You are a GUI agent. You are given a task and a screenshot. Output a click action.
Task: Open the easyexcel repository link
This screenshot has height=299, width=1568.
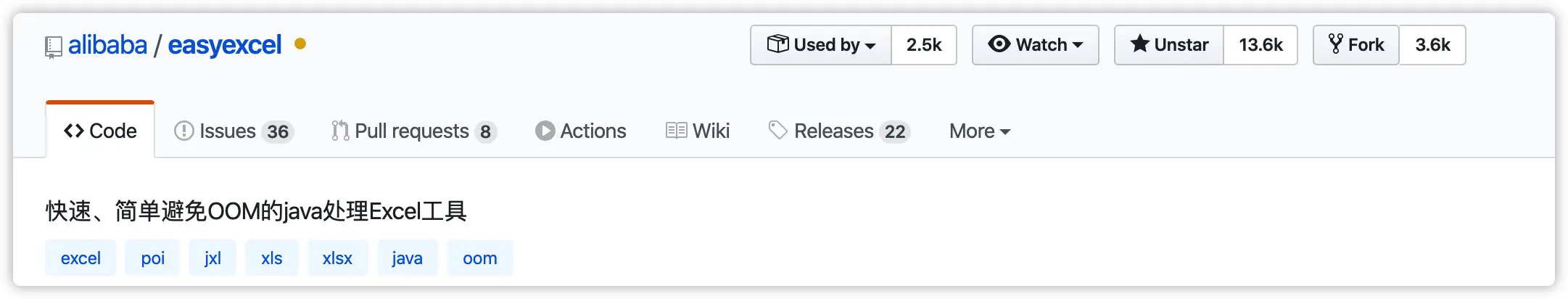coord(224,45)
